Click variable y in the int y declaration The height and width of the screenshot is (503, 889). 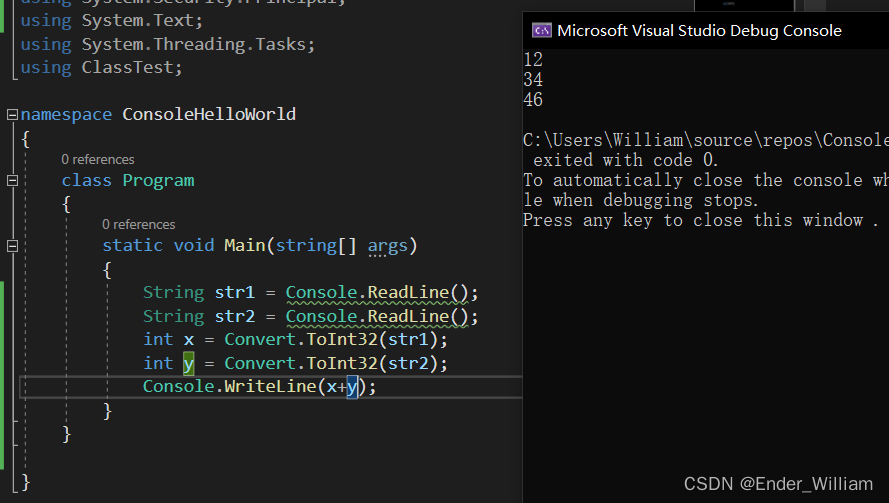coord(188,363)
